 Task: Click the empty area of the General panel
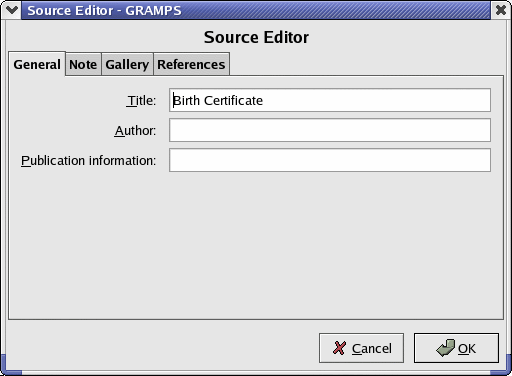[256, 245]
